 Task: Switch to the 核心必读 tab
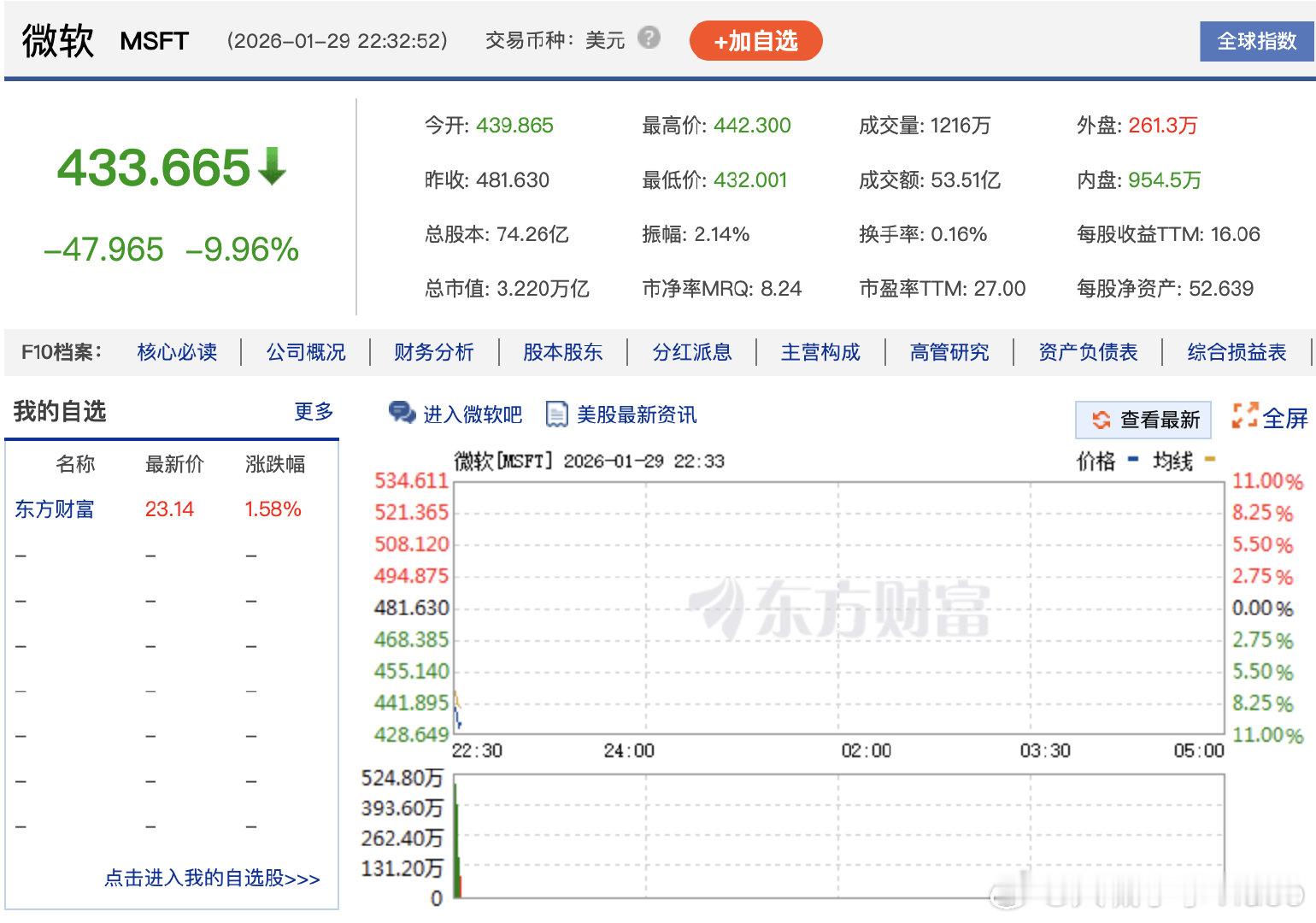coord(176,352)
